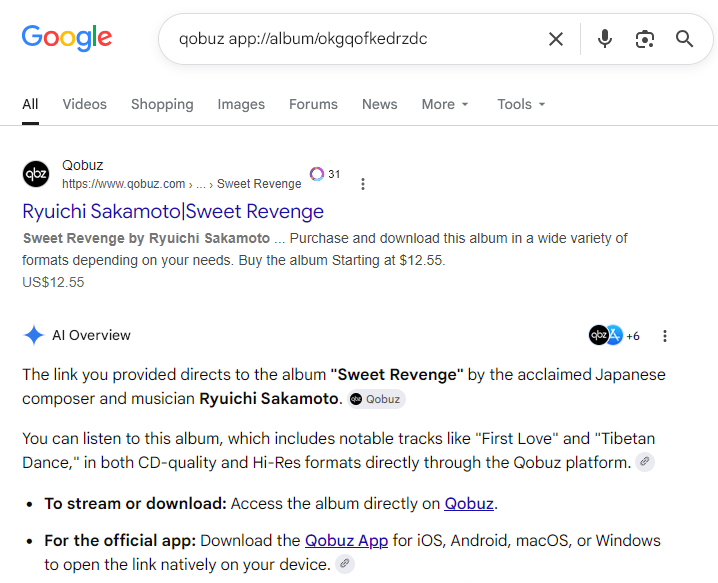
Task: Click link icon after natively on your device
Action: coord(345,564)
